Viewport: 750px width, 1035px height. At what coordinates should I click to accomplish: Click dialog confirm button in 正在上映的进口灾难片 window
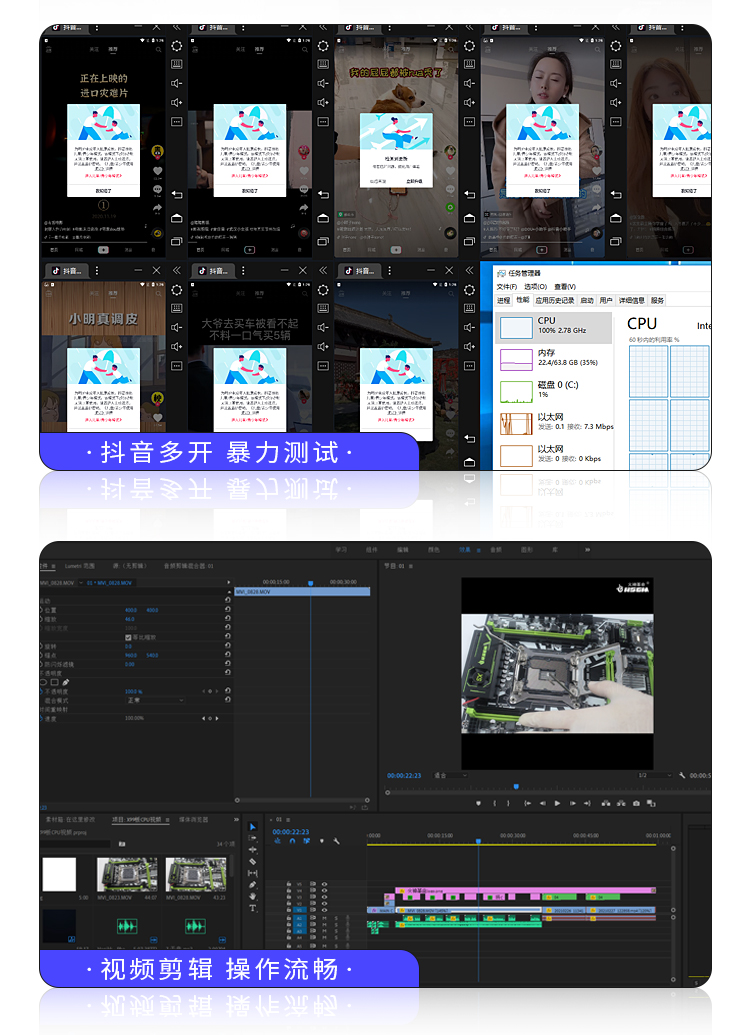click(x=103, y=190)
